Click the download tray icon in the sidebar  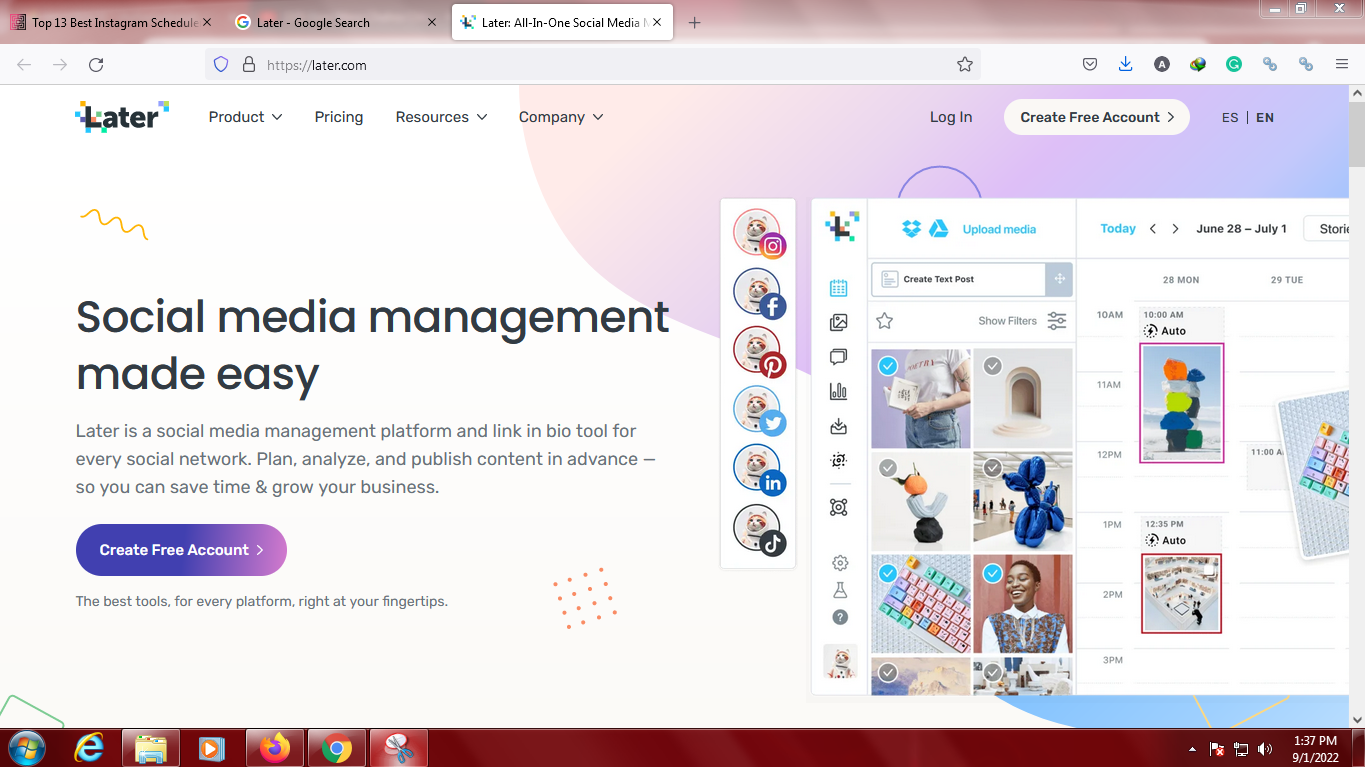click(839, 426)
